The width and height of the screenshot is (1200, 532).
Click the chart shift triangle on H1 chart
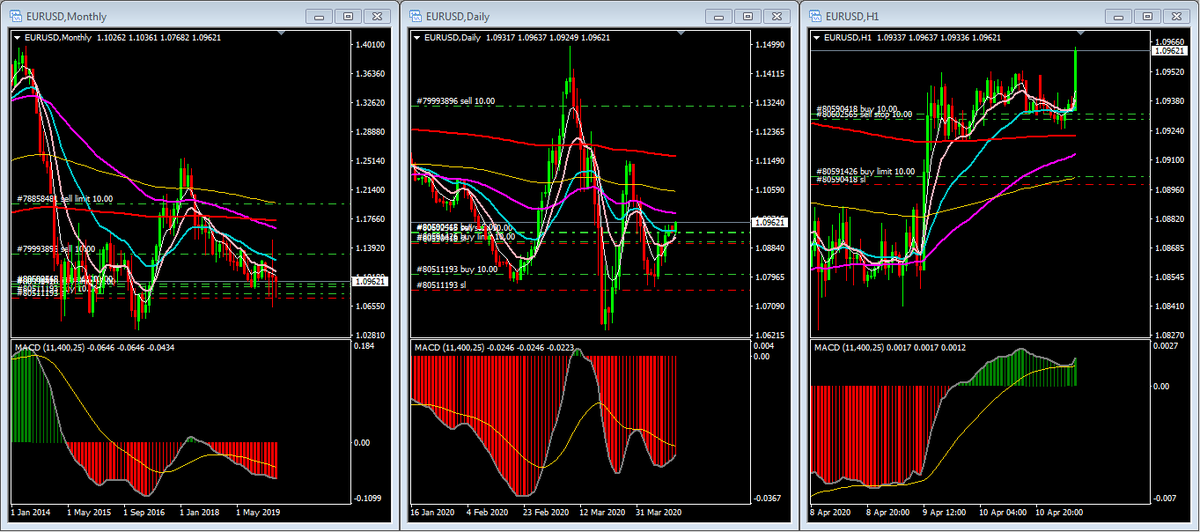tap(1082, 34)
